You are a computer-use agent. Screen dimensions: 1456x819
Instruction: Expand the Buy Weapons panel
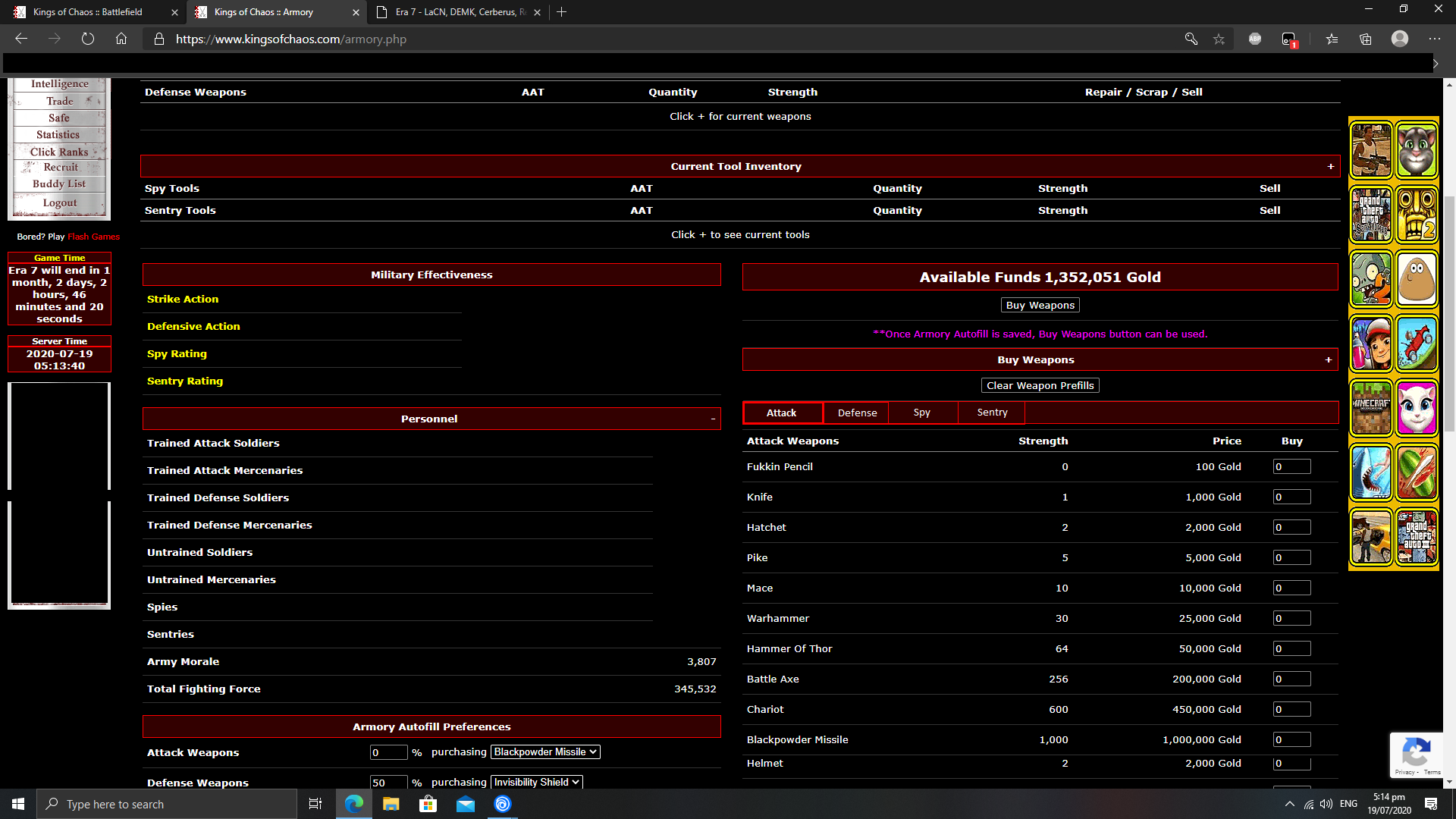point(1328,359)
